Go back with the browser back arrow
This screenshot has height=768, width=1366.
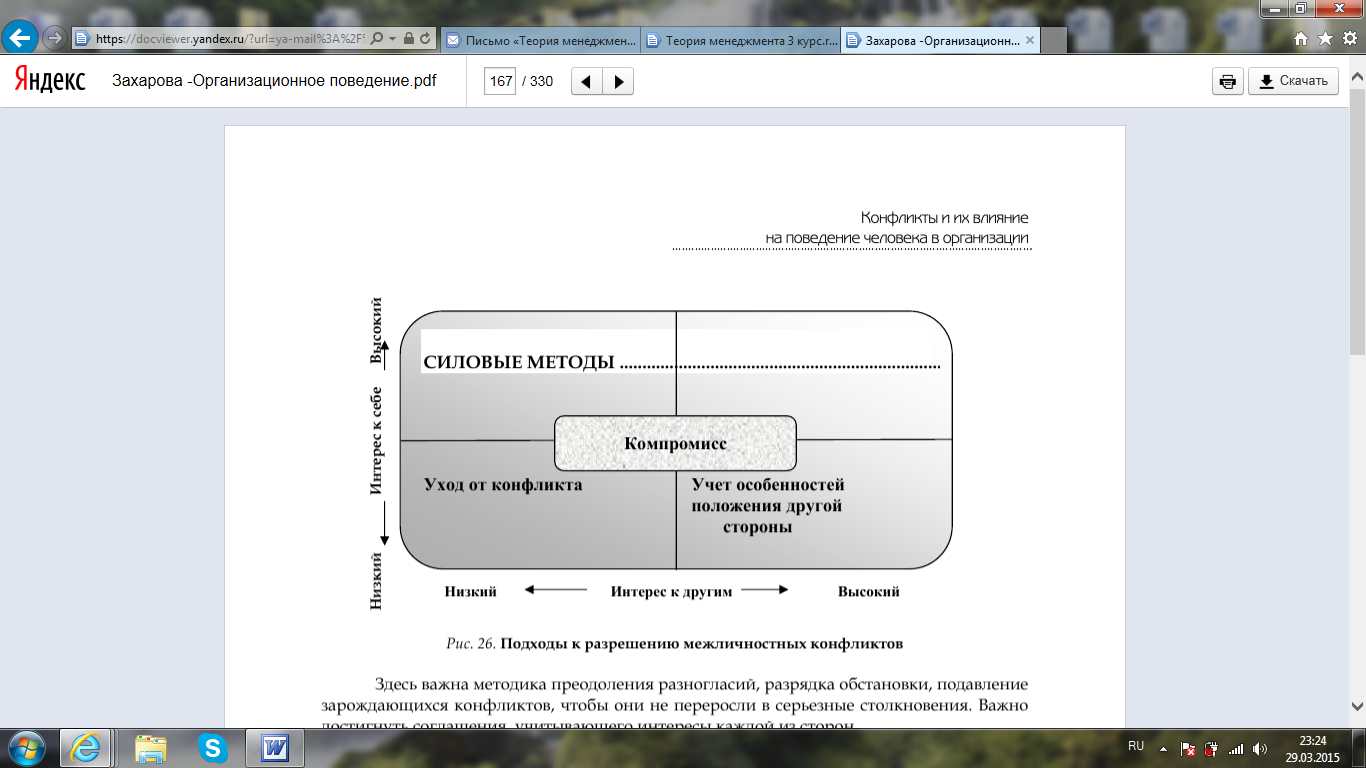[22, 39]
